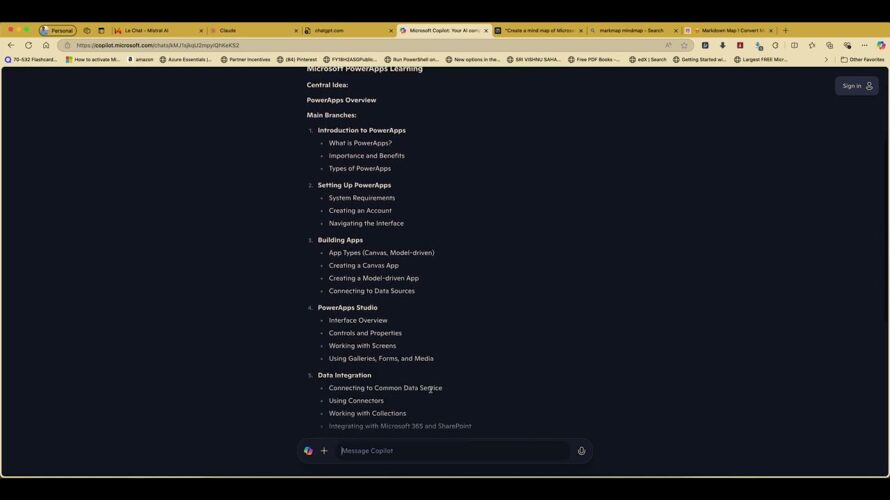Click the plus attach button in message bar

(x=324, y=451)
